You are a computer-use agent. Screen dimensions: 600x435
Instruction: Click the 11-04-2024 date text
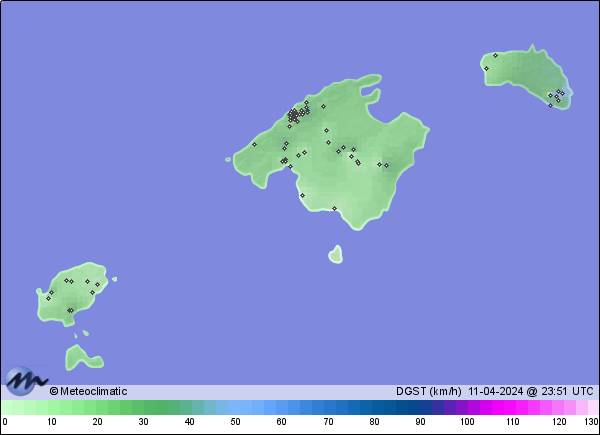point(496,391)
